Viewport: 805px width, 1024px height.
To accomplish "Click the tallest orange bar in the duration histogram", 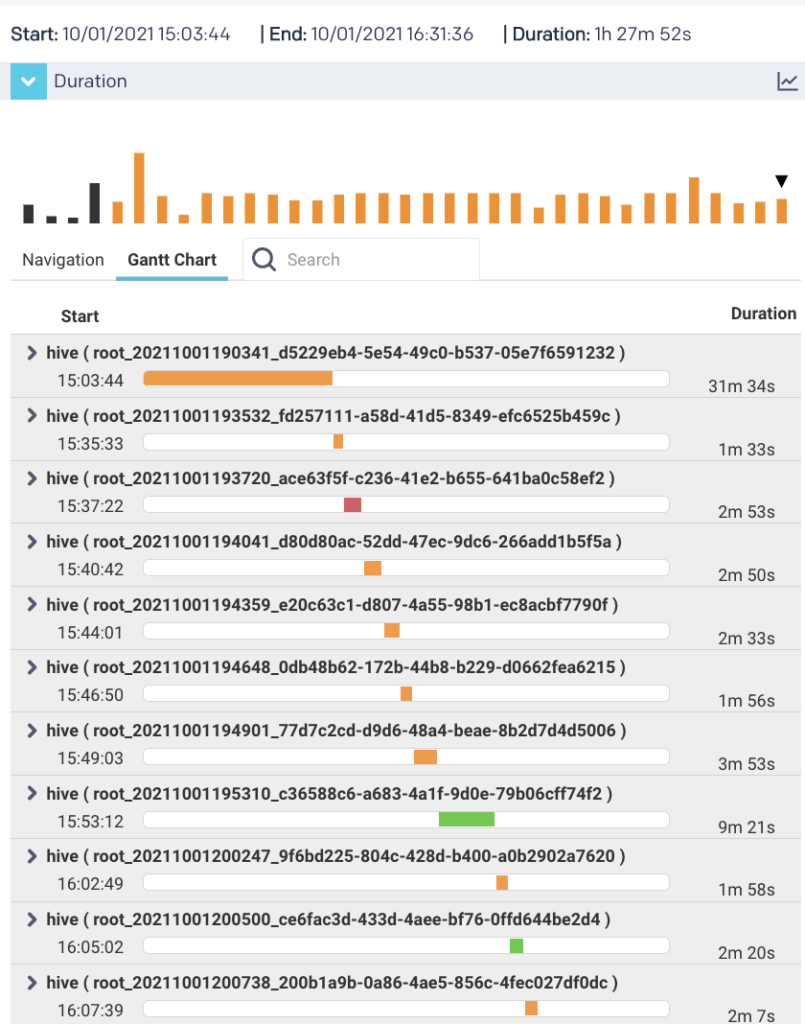I will point(139,188).
